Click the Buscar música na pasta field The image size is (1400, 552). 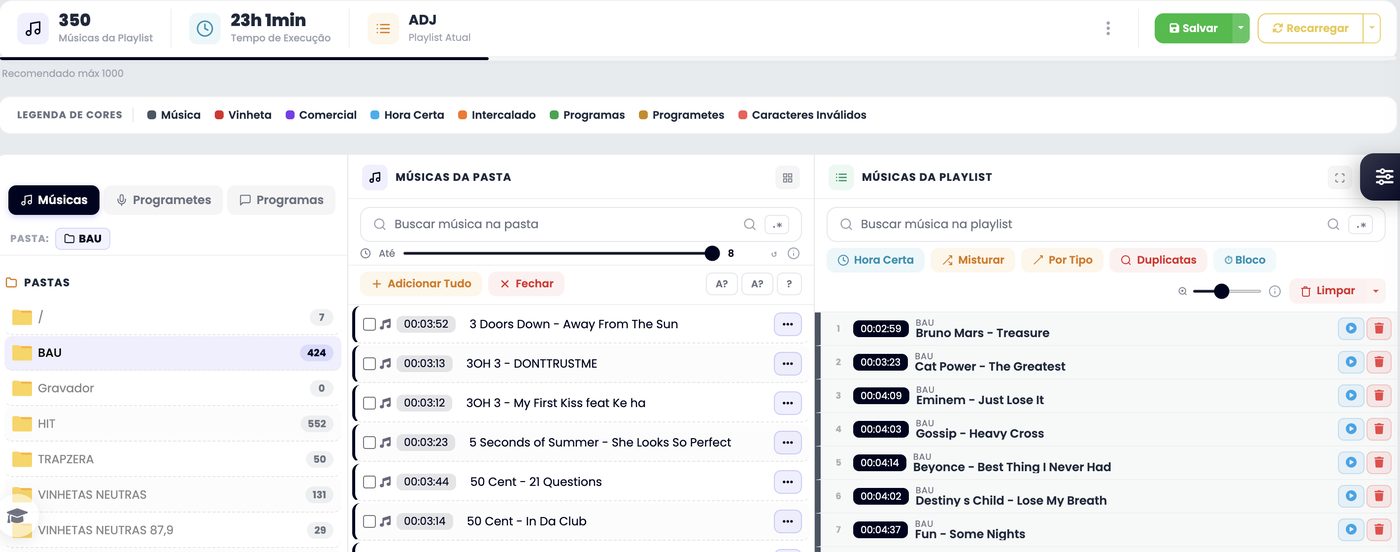tap(581, 225)
